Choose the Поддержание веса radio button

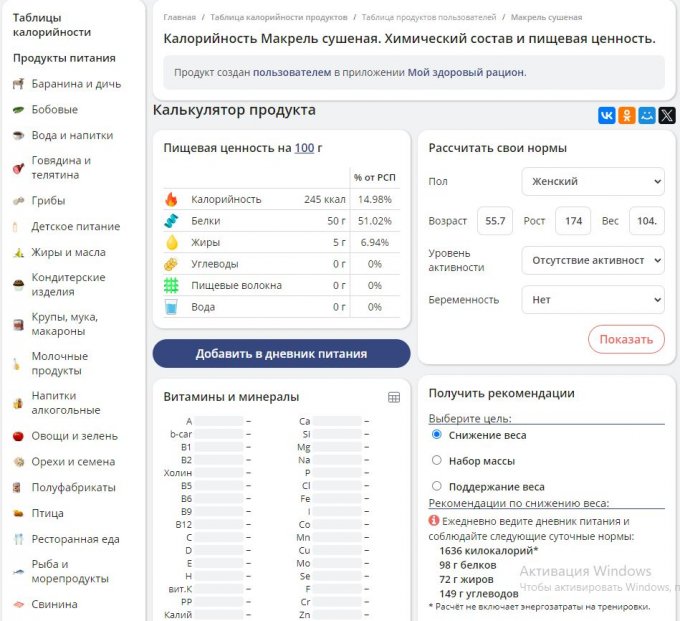coord(436,487)
